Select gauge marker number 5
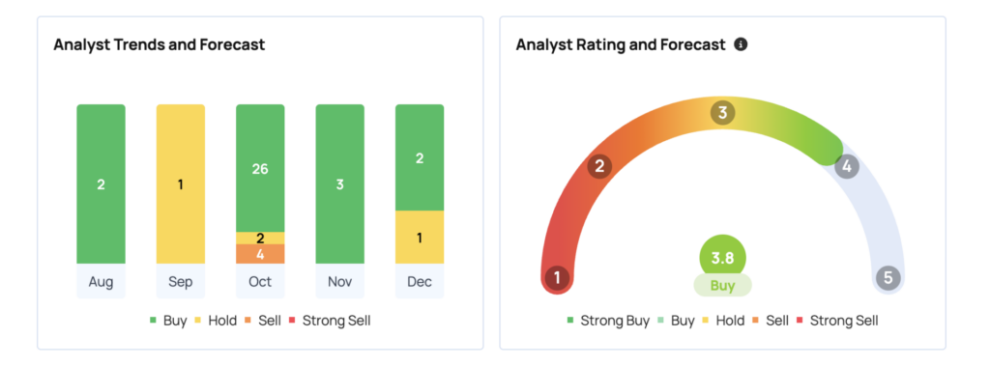This screenshot has height=366, width=990. coord(888,278)
